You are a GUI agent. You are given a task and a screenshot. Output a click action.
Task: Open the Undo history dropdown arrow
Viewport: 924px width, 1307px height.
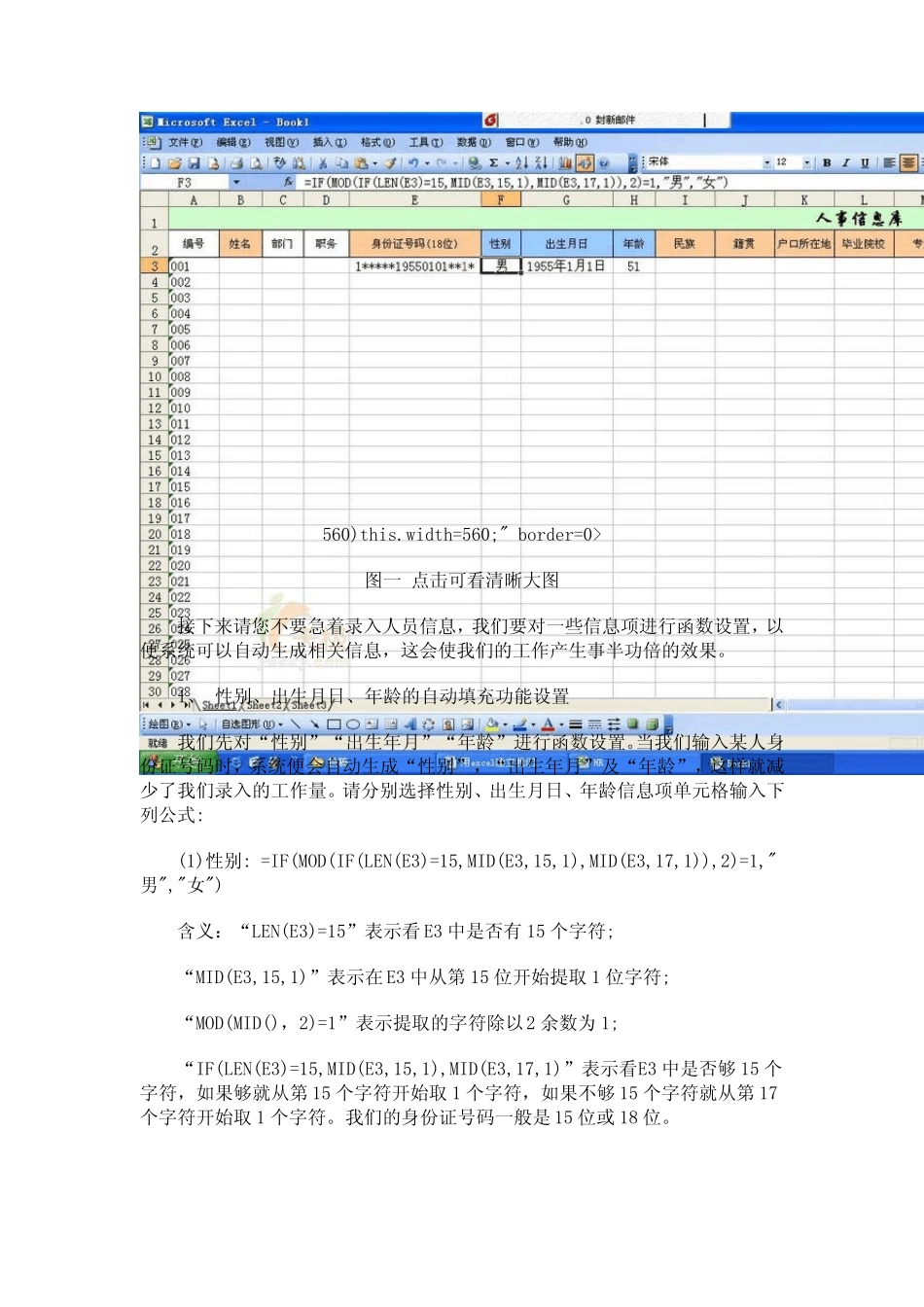427,162
